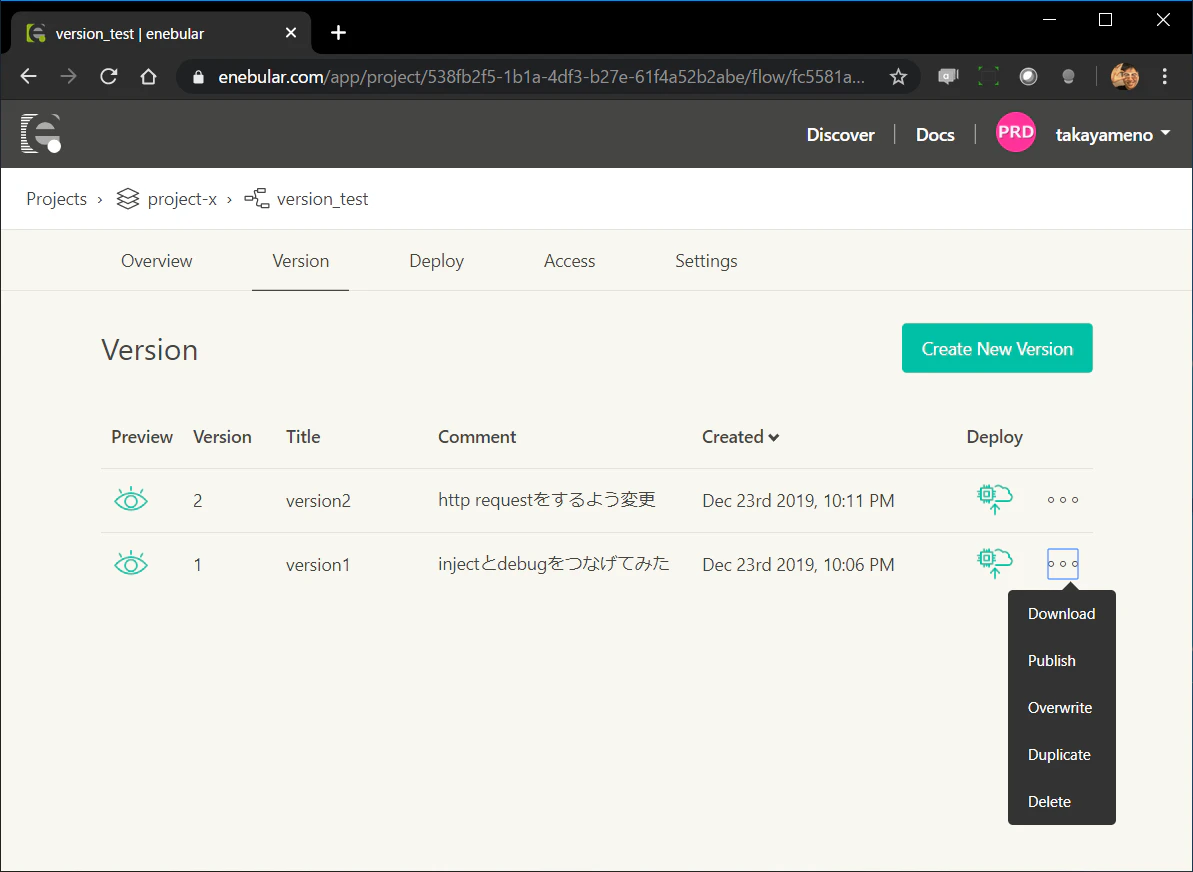The height and width of the screenshot is (872, 1193).
Task: Close the version_test browser tab
Action: pos(291,33)
